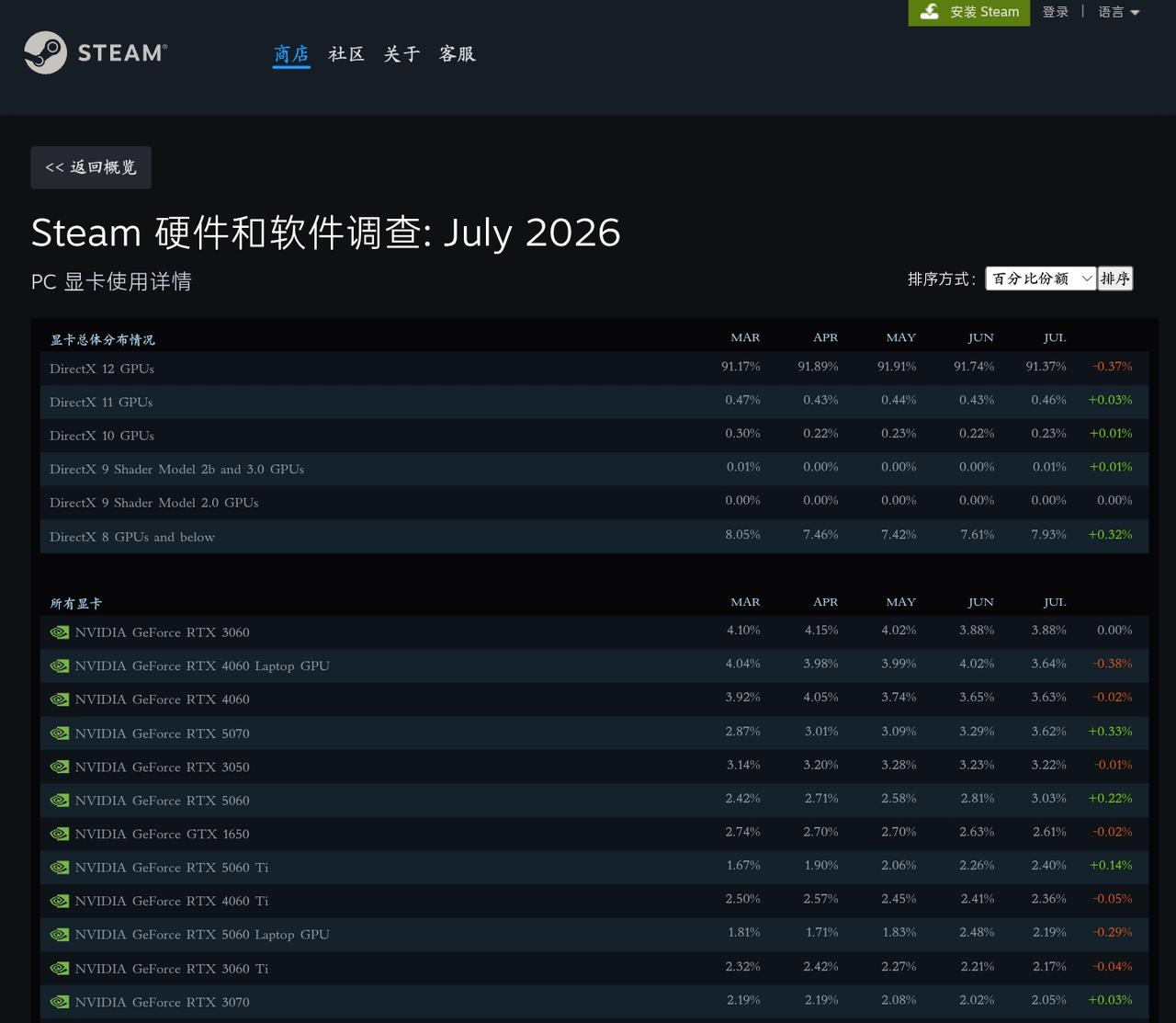Click NVIDIA icon beside RTX 4060 Laptop GPU

point(60,665)
